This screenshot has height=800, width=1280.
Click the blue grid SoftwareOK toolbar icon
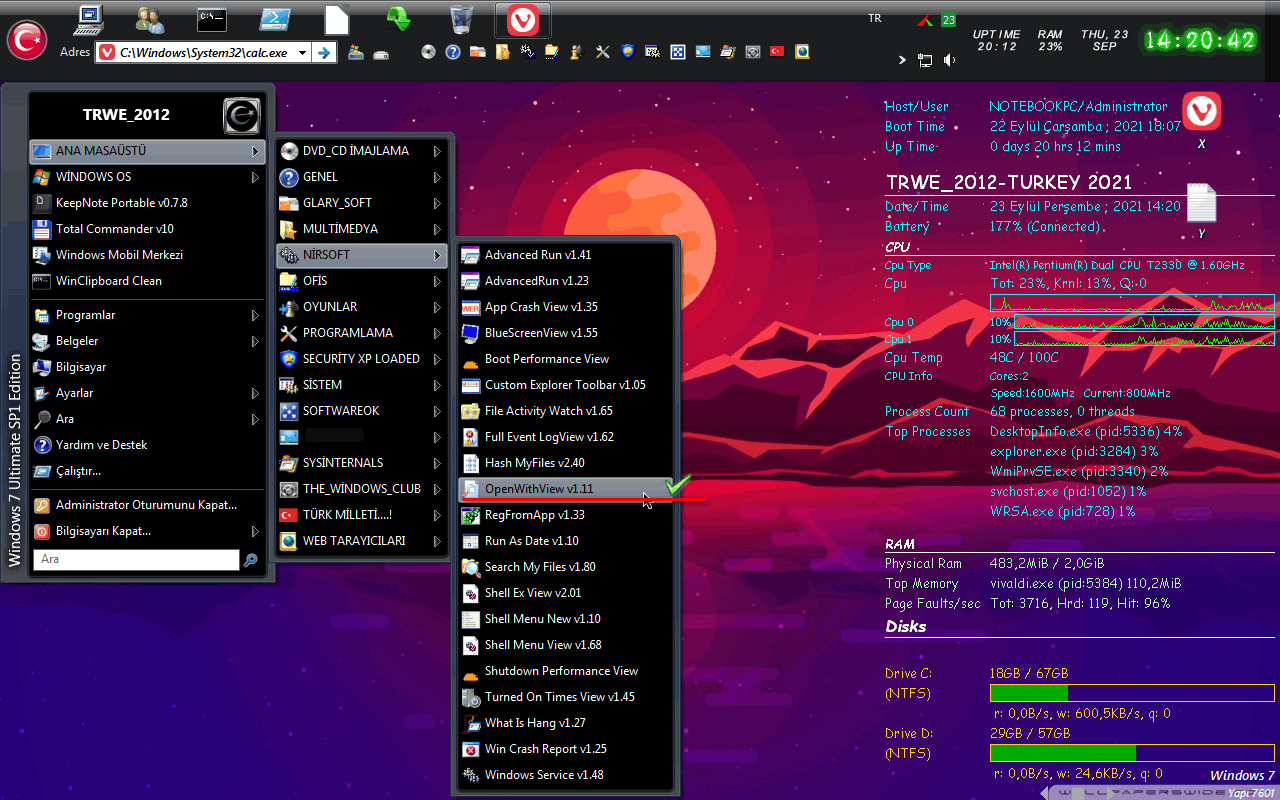point(677,52)
